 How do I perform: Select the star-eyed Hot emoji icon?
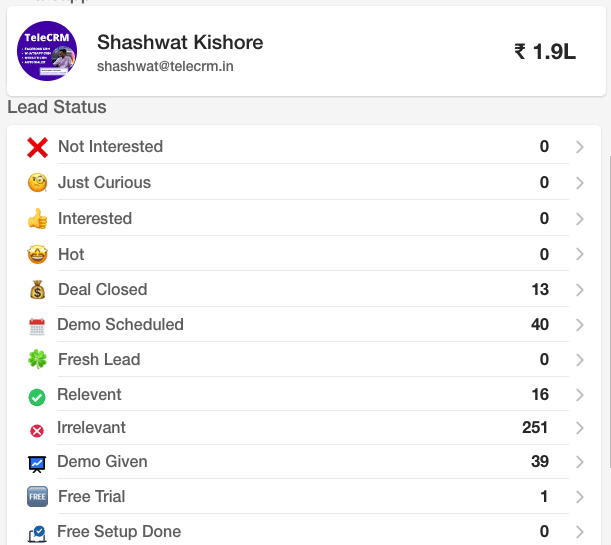(x=37, y=254)
